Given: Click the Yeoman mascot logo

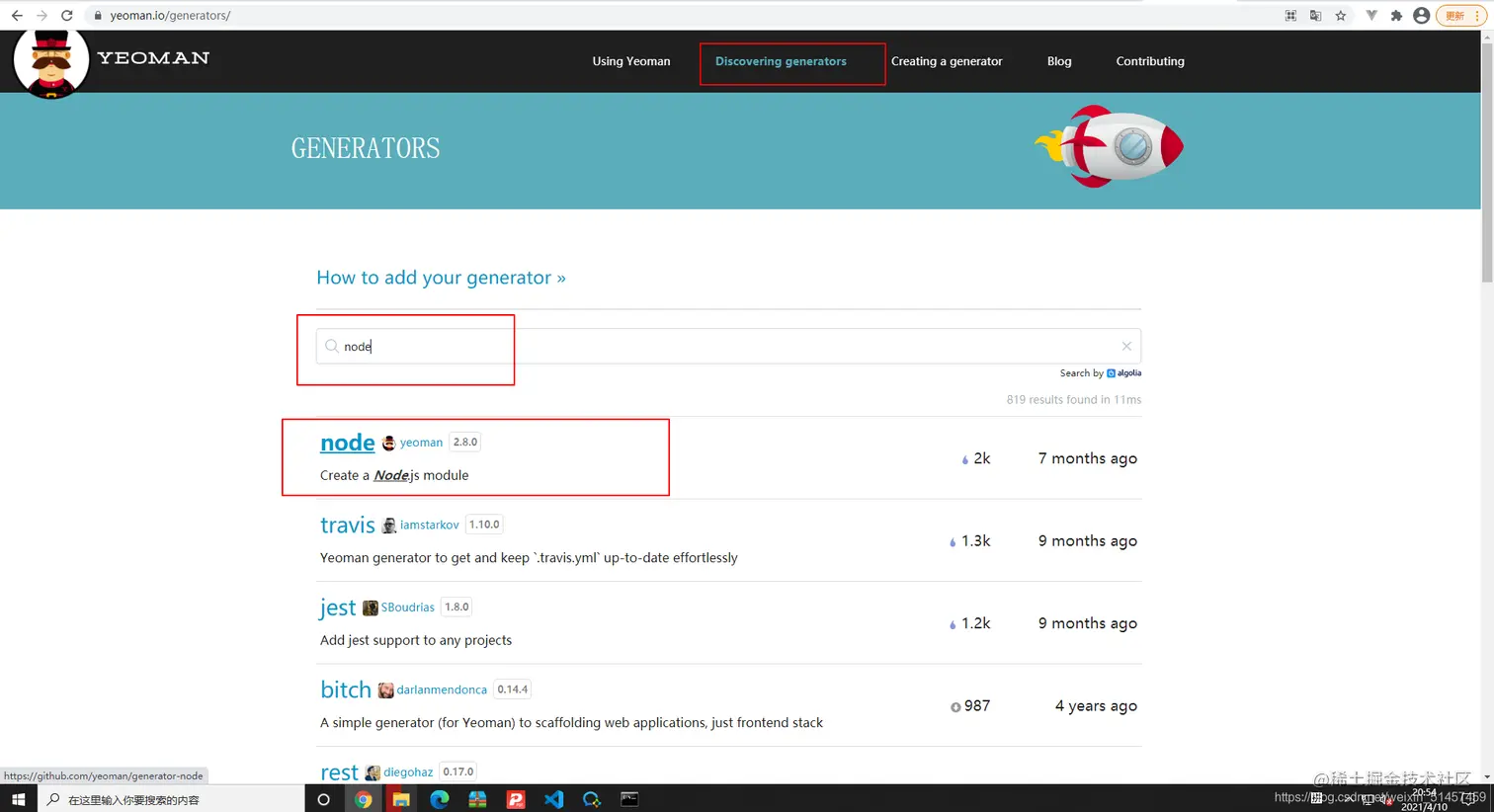Looking at the screenshot, I should pyautogui.click(x=51, y=63).
